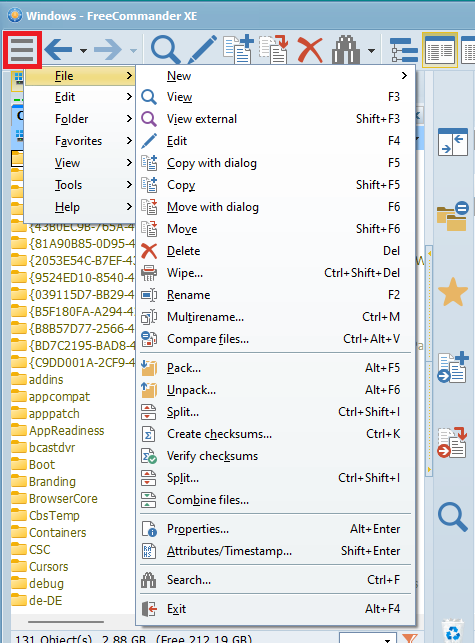Select the addins folder
Viewport: 475px width, 643px height.
(37, 380)
